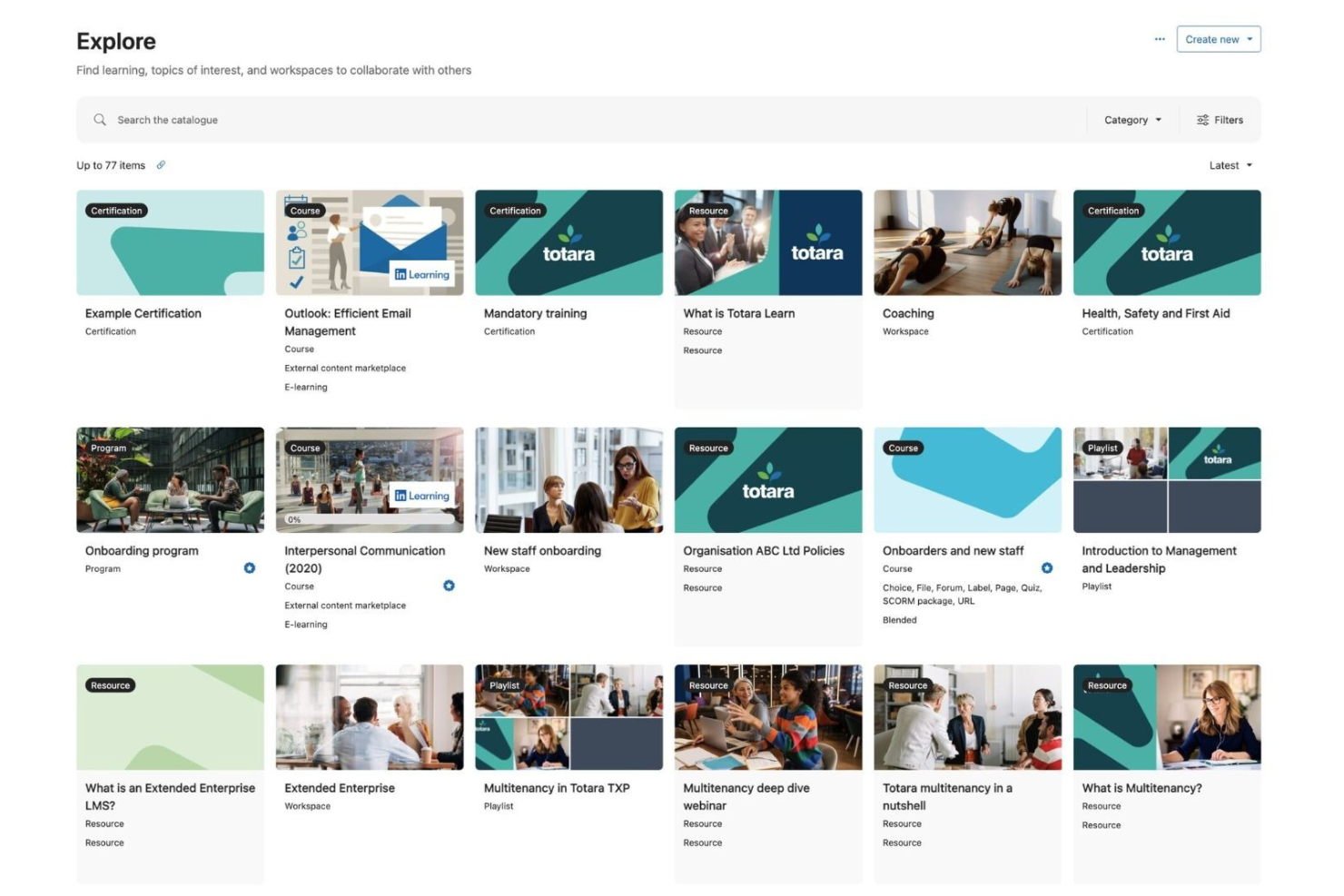The width and height of the screenshot is (1344, 896).
Task: Open the Latest sort order dropdown
Action: tap(1230, 165)
